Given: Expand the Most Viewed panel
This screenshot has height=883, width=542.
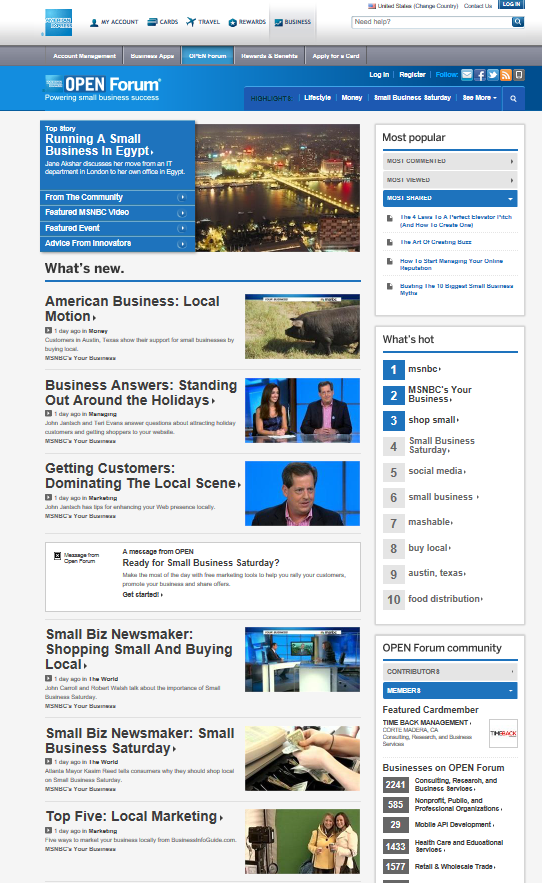Looking at the screenshot, I should coord(450,180).
